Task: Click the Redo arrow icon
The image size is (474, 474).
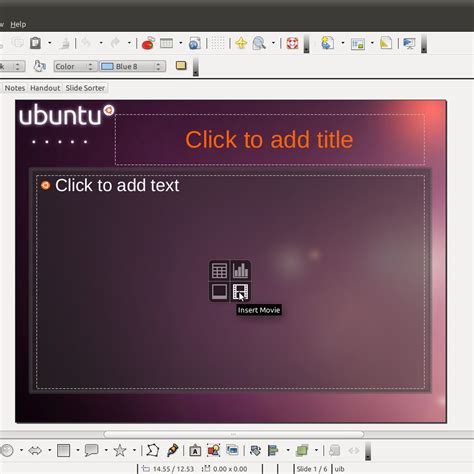Action: (x=115, y=43)
